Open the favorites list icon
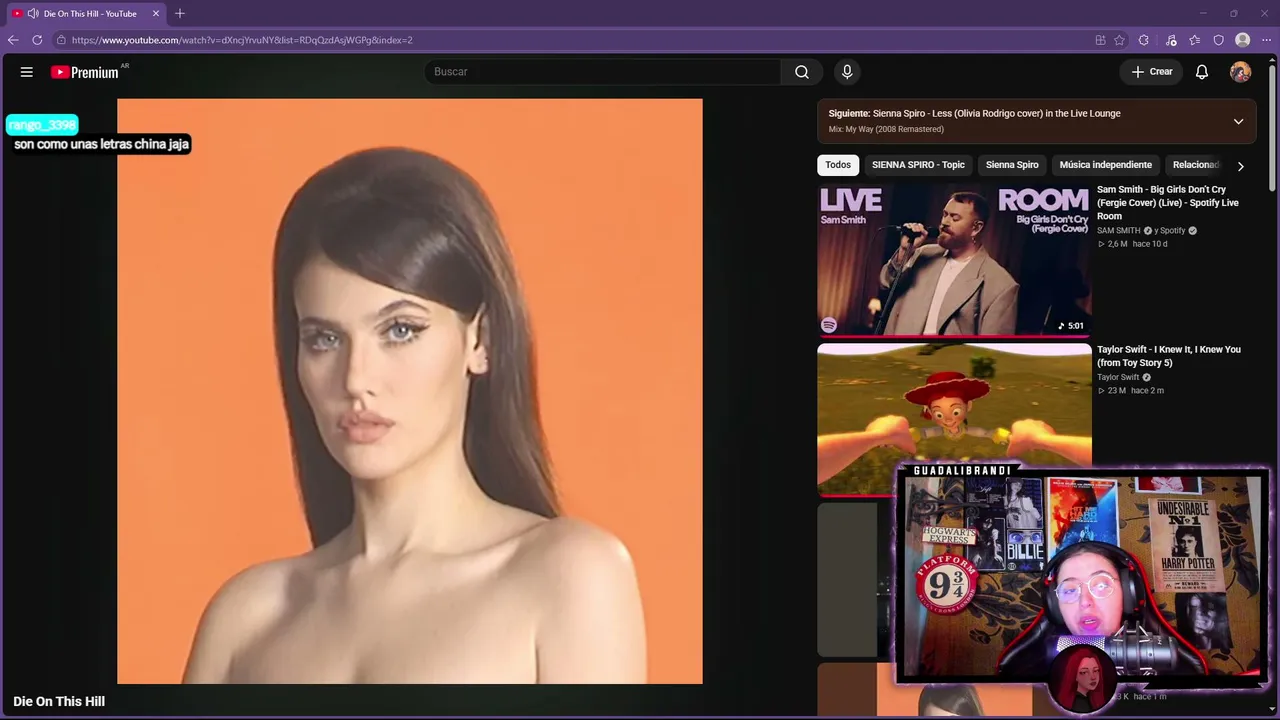The width and height of the screenshot is (1280, 720). click(x=1195, y=40)
